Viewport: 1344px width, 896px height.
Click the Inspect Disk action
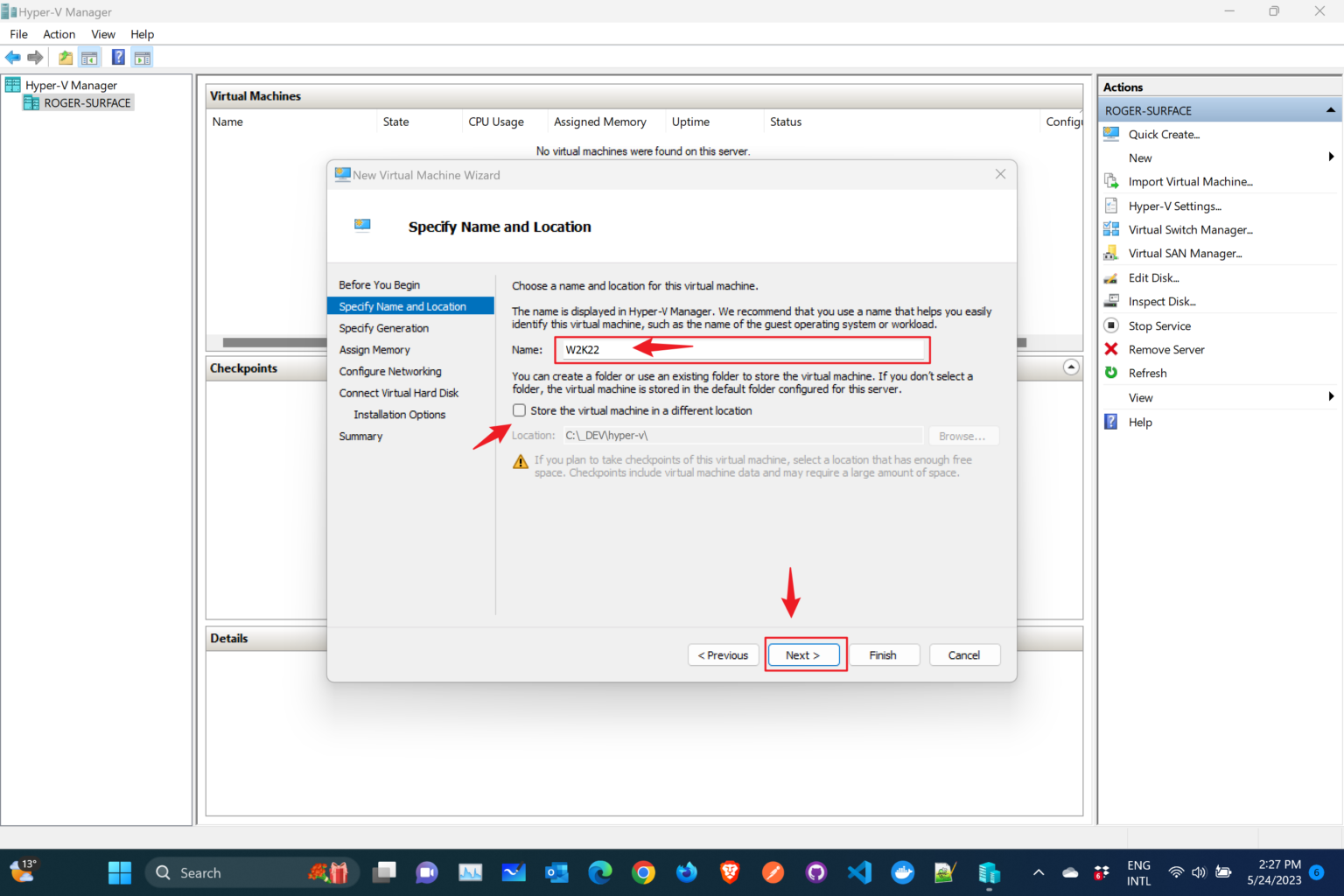[x=1161, y=301]
